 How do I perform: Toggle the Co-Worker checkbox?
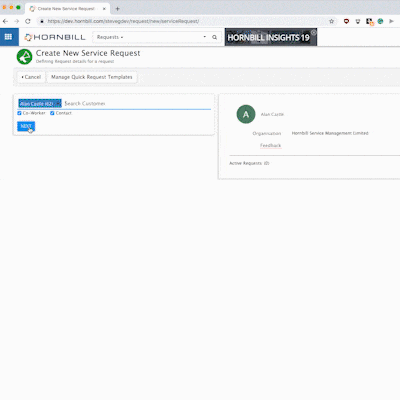click(x=19, y=113)
